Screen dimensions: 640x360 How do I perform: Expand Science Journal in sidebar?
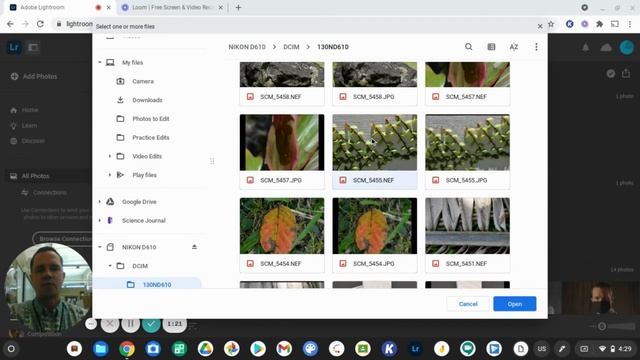click(100, 220)
